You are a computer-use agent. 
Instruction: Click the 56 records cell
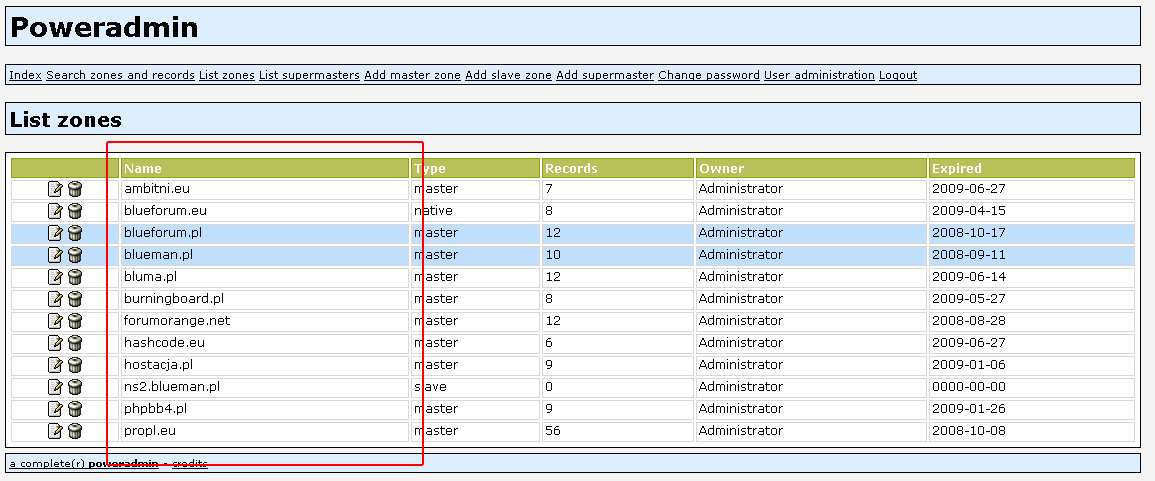617,431
